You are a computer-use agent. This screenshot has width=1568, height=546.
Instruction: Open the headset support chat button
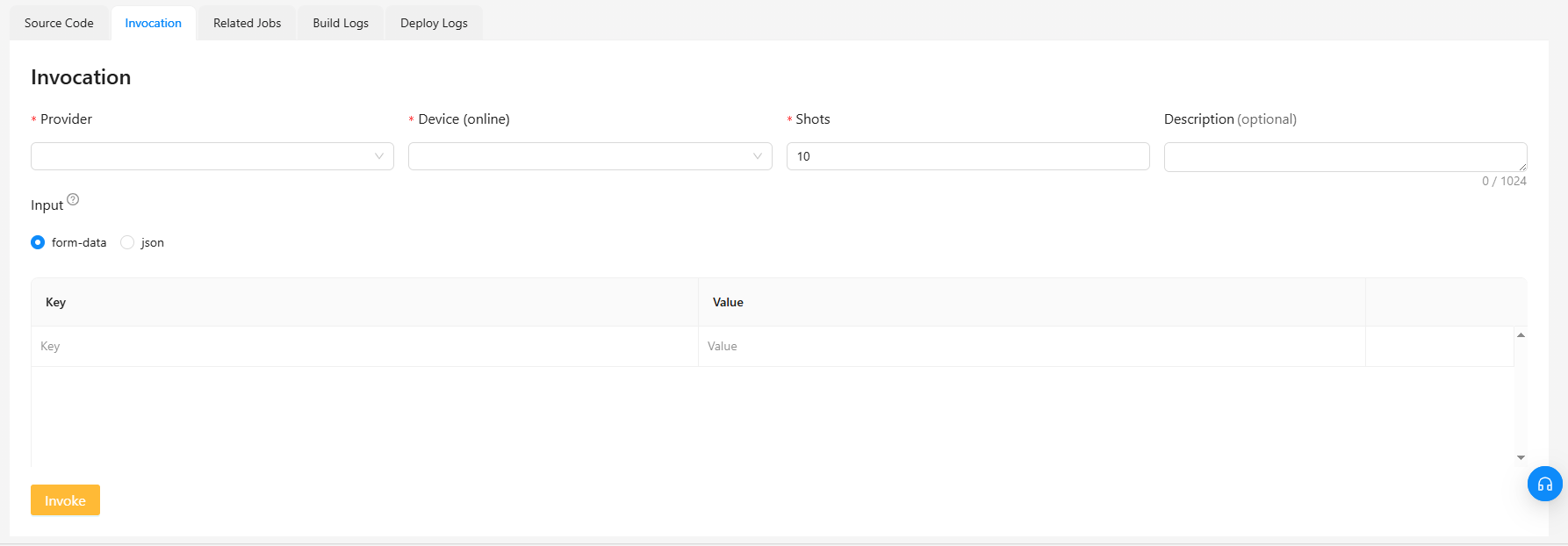pyautogui.click(x=1544, y=484)
